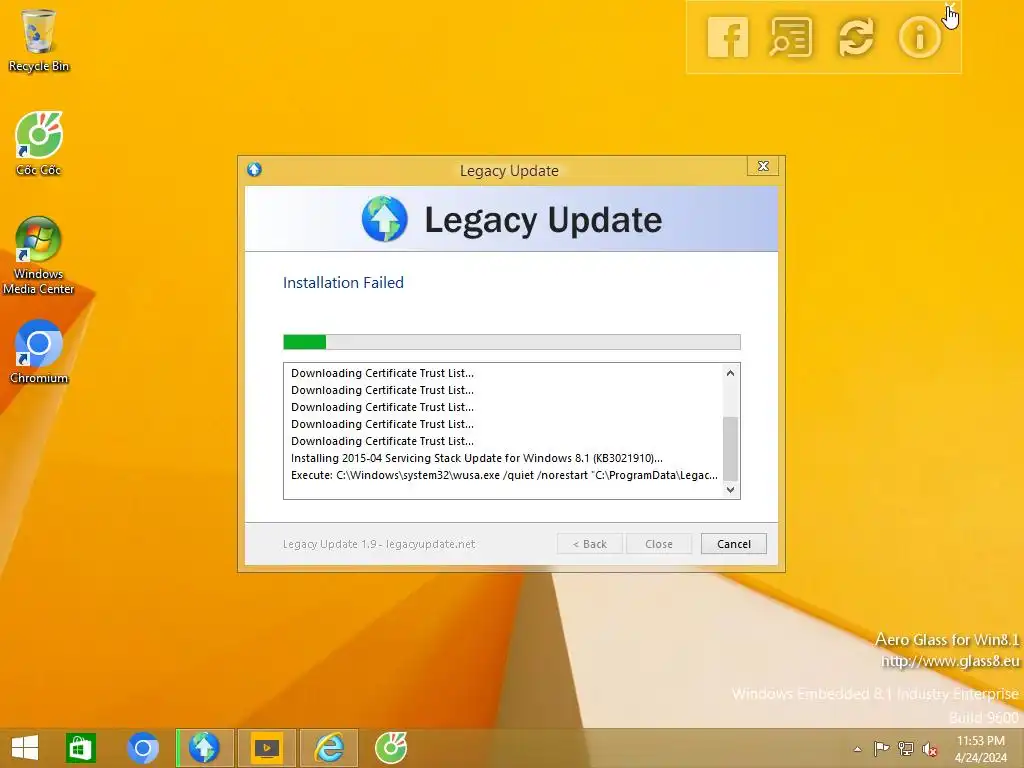Click the disabled Close button
The height and width of the screenshot is (768, 1024).
(x=658, y=543)
